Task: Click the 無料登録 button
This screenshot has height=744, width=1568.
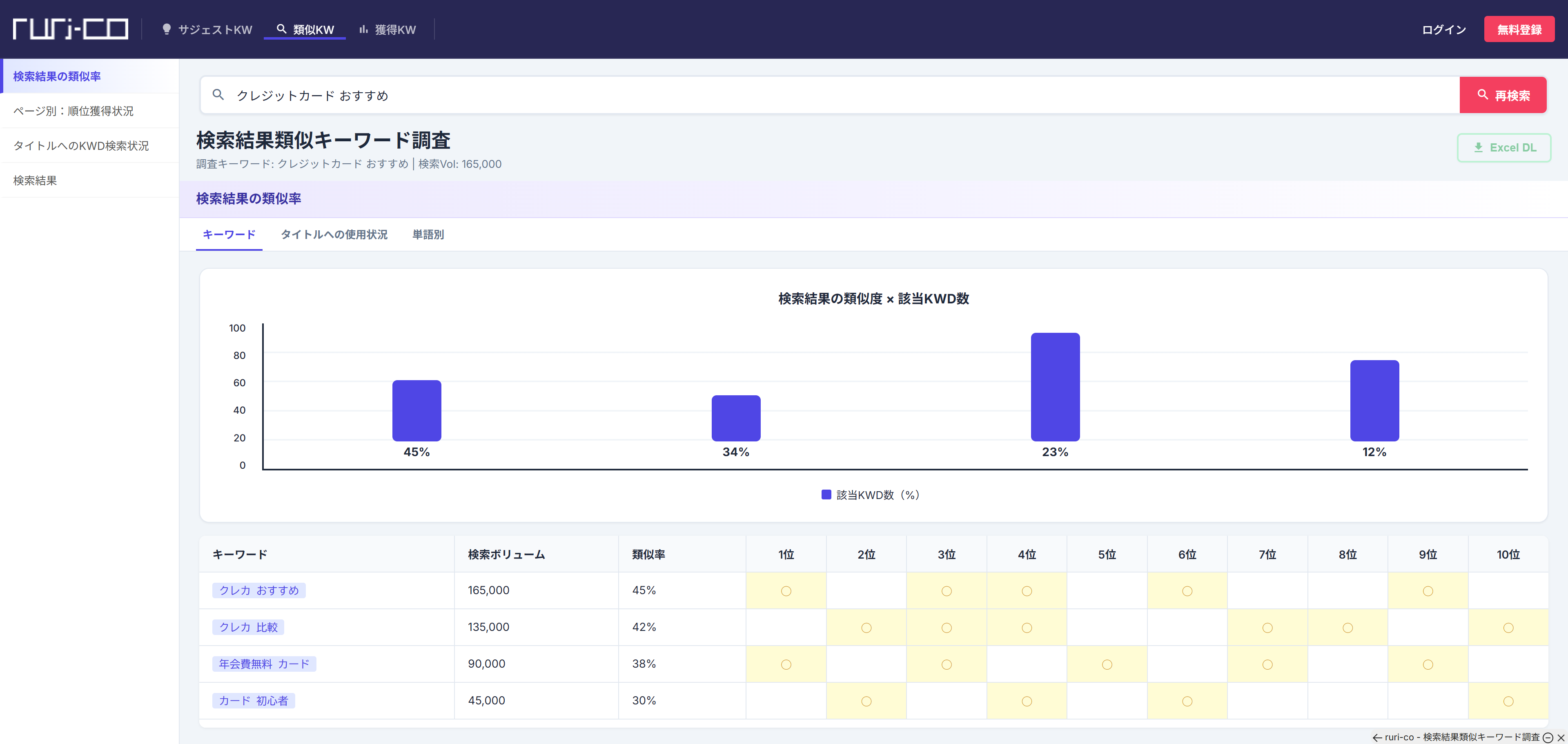Action: (1519, 29)
